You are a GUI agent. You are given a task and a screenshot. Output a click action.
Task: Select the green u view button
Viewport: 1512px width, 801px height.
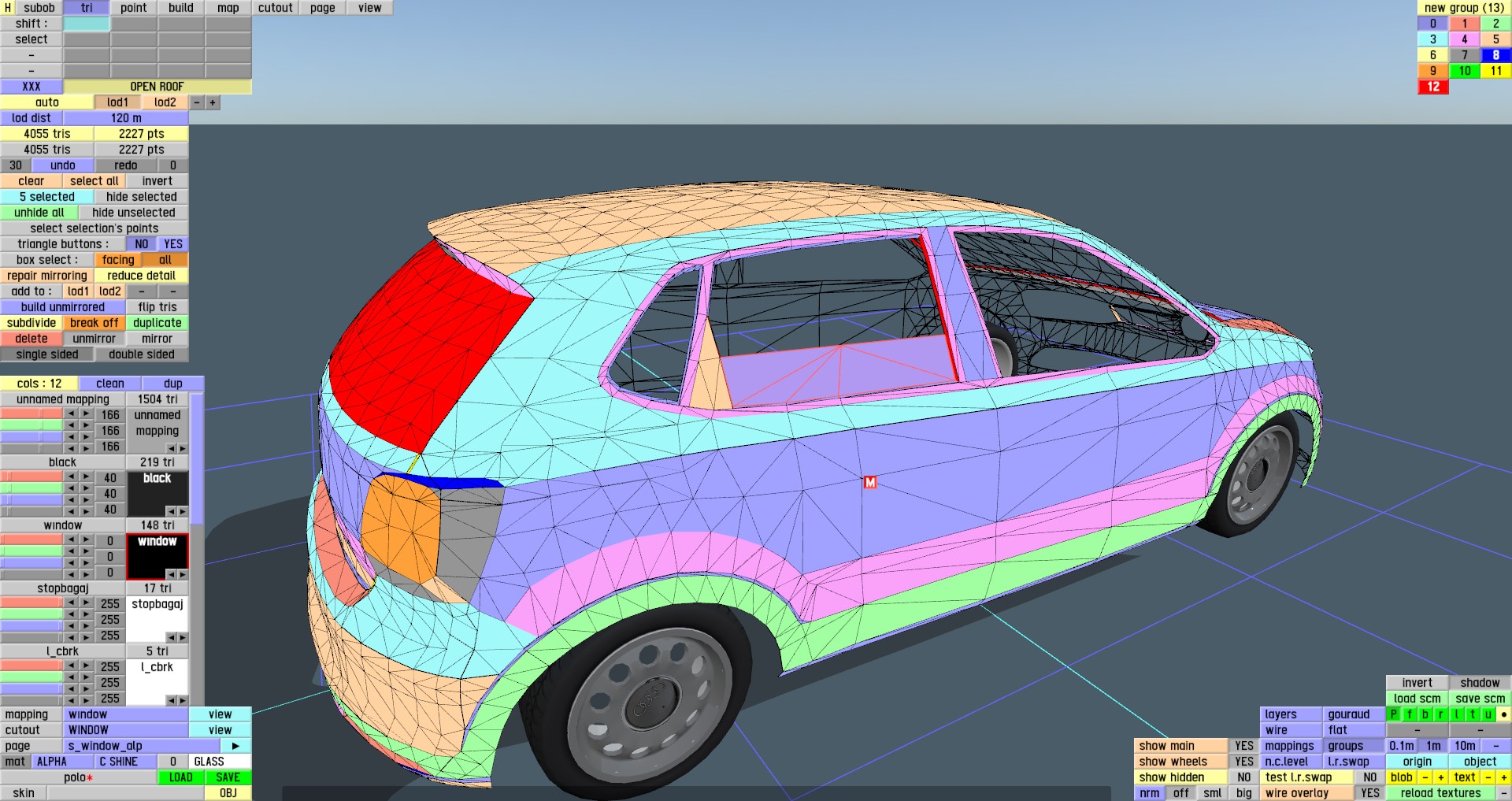click(x=1488, y=714)
